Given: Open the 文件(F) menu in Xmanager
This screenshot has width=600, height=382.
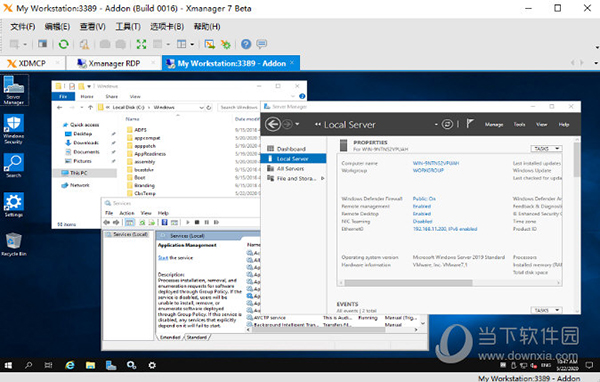Looking at the screenshot, I should tap(23, 27).
